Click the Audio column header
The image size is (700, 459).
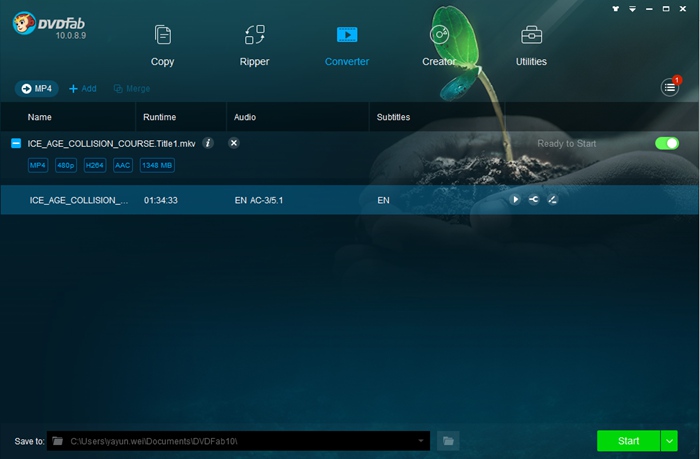(x=245, y=117)
